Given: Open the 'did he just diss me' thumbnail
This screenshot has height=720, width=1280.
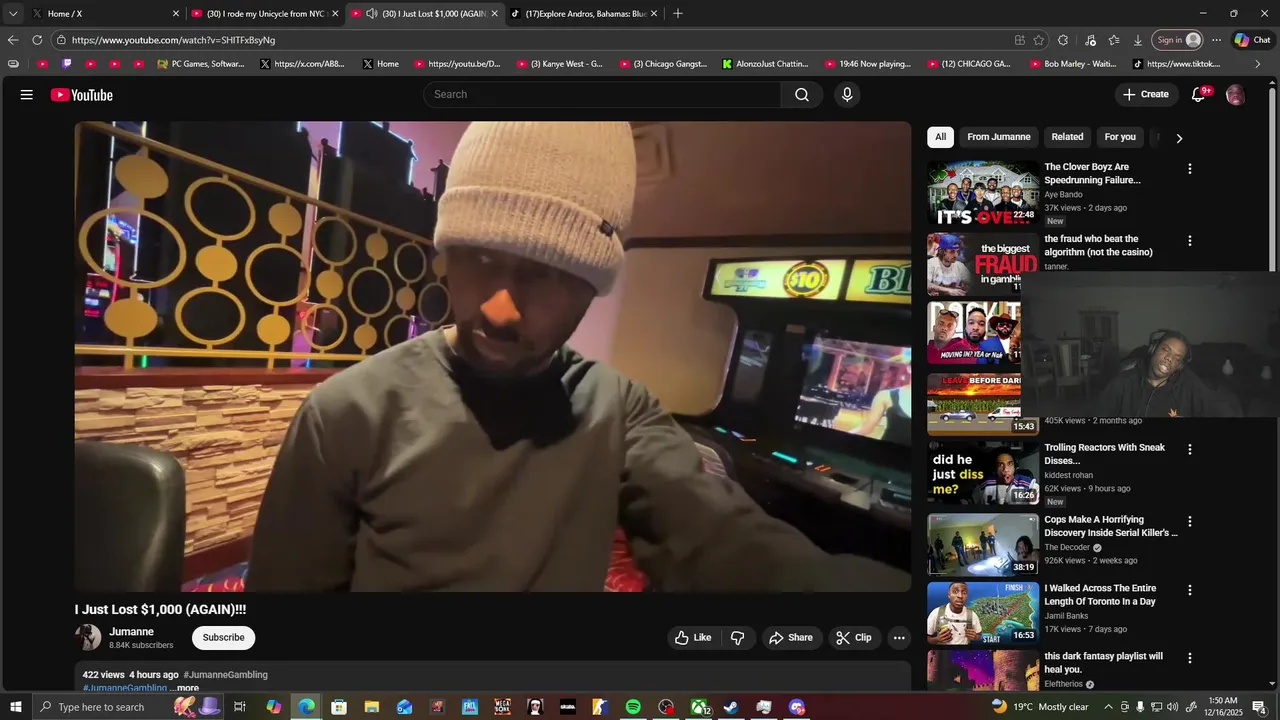Looking at the screenshot, I should coord(982,474).
